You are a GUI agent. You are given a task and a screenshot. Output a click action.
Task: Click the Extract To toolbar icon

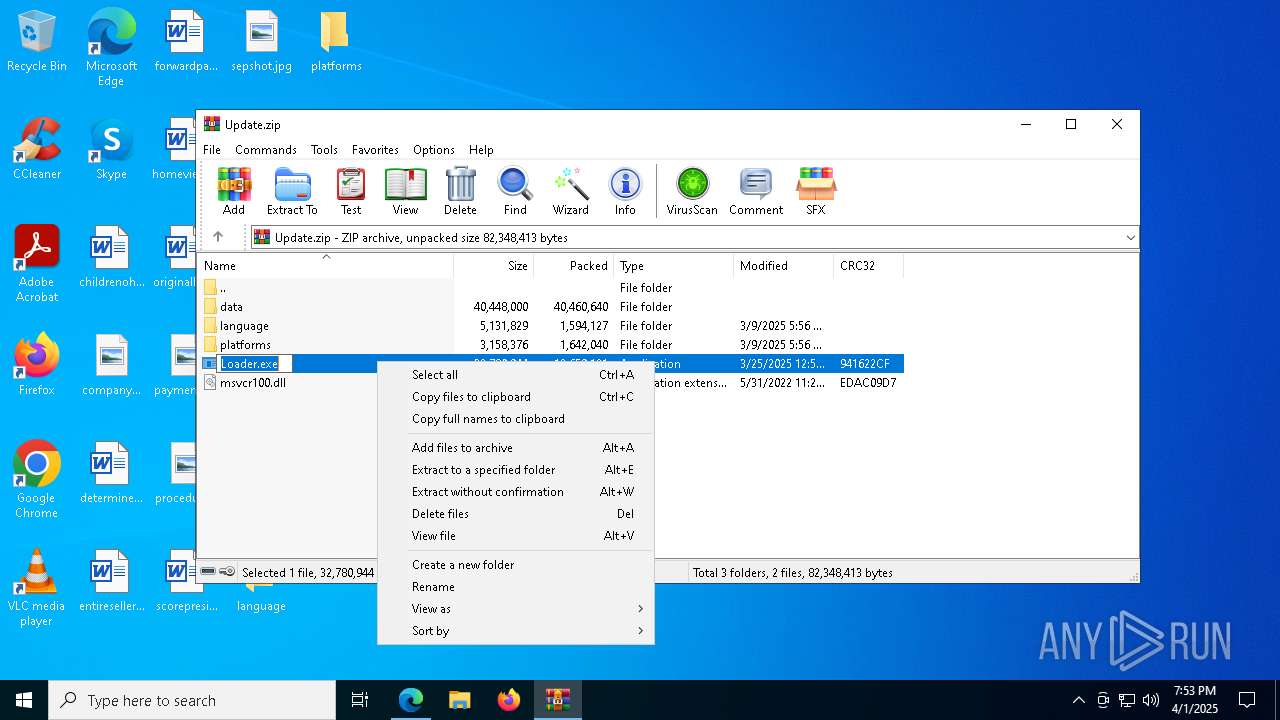(x=292, y=191)
